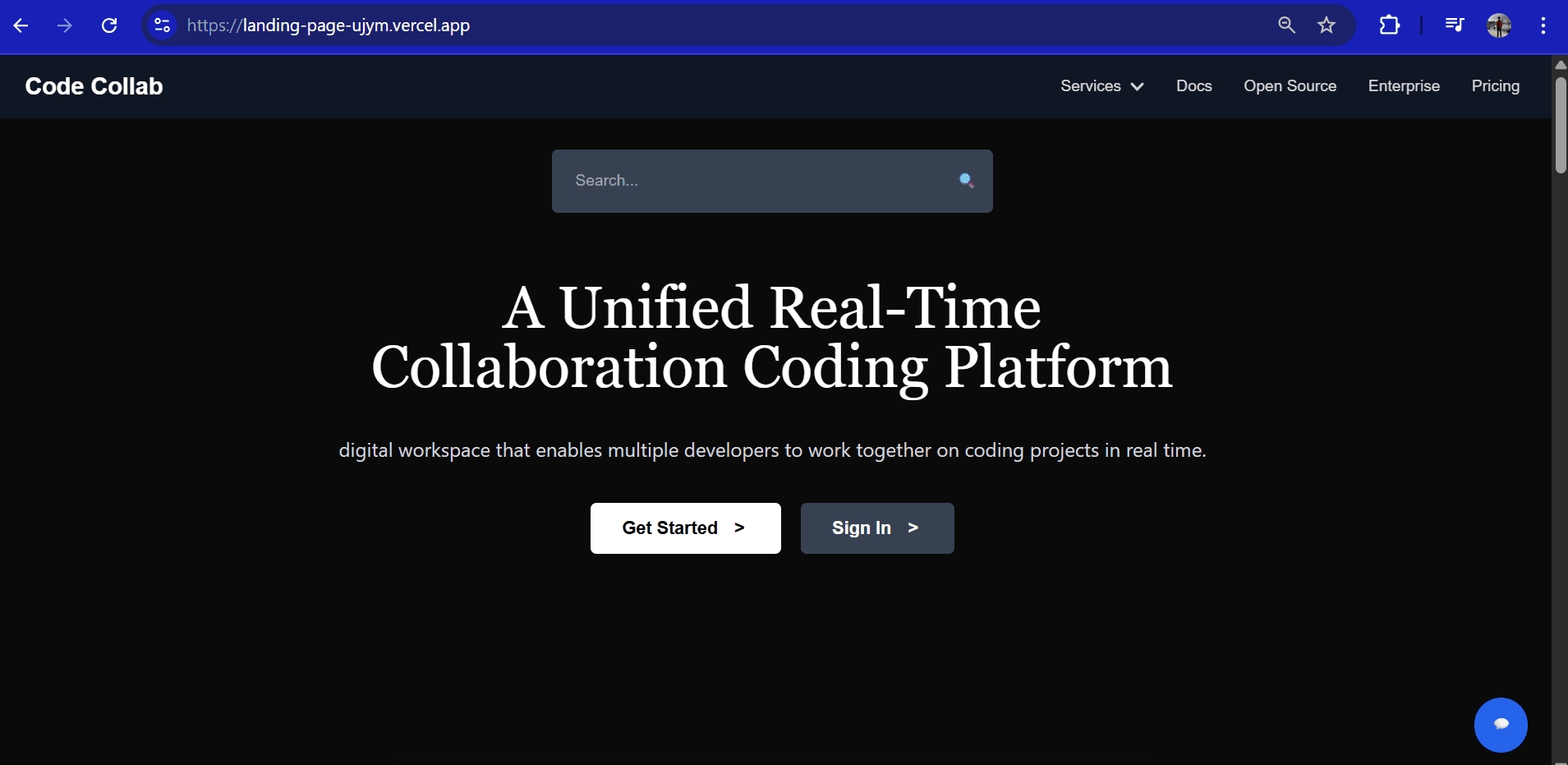Open the Services nav item
The image size is (1568, 765).
click(x=1102, y=86)
